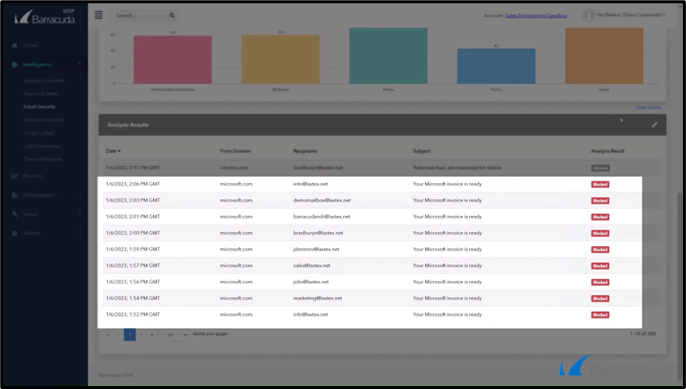Screen dimensions: 686x389
Task: Edit Analysis Results with the pencil icon
Action: pos(654,125)
